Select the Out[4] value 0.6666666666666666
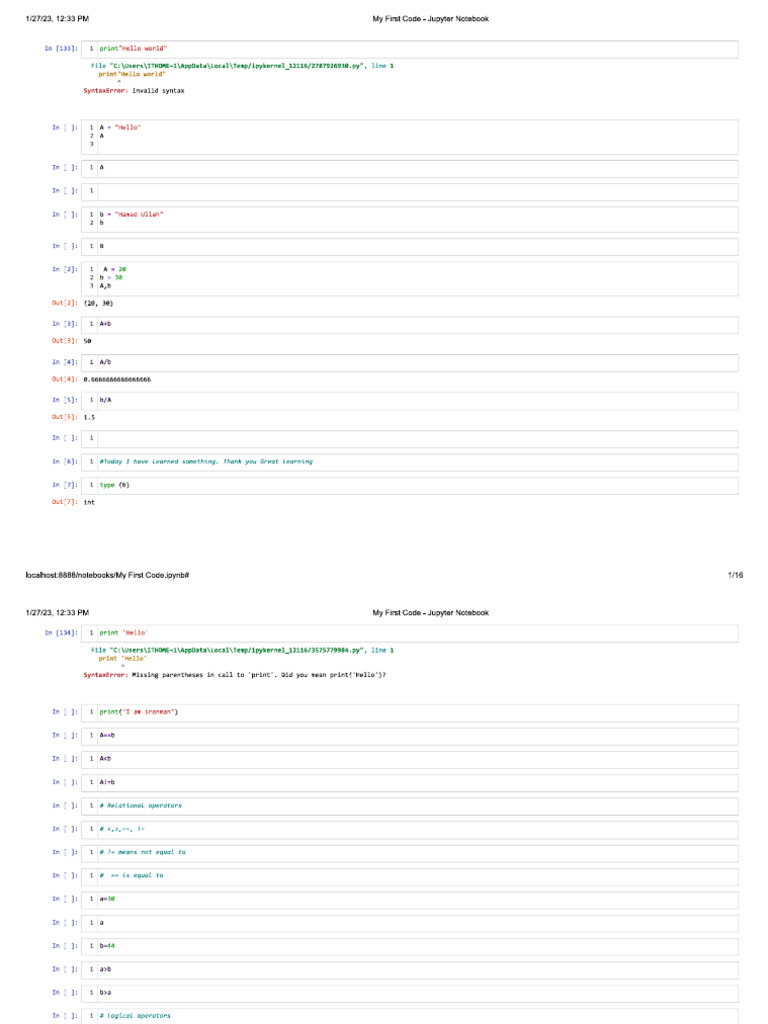768x1024 pixels. point(117,379)
